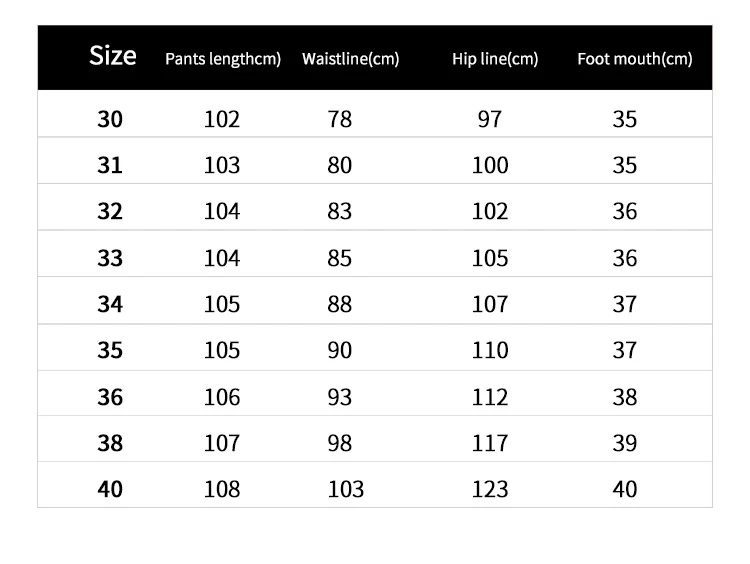Select size 31 row label
This screenshot has height=564, width=750.
[x=110, y=165]
